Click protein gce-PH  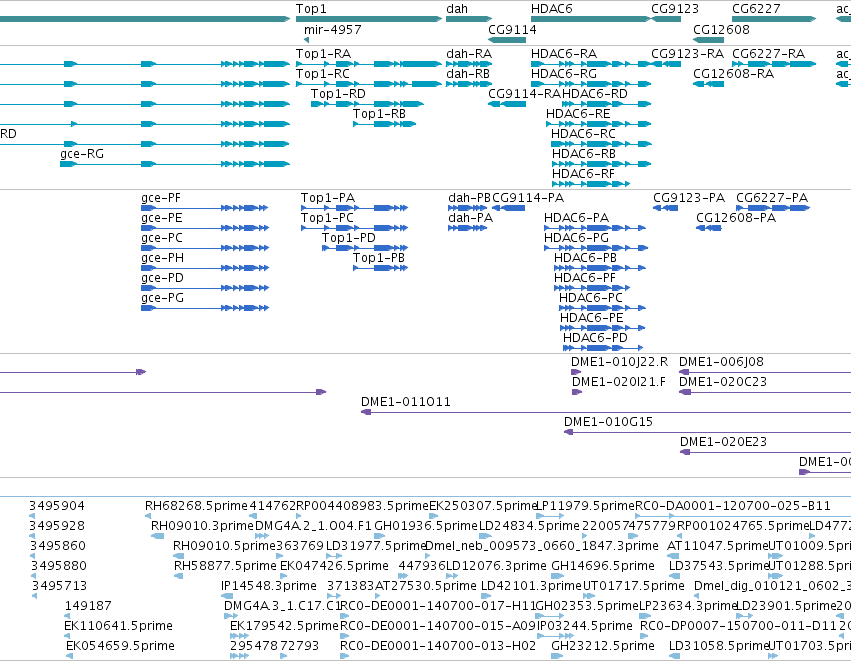(x=205, y=268)
